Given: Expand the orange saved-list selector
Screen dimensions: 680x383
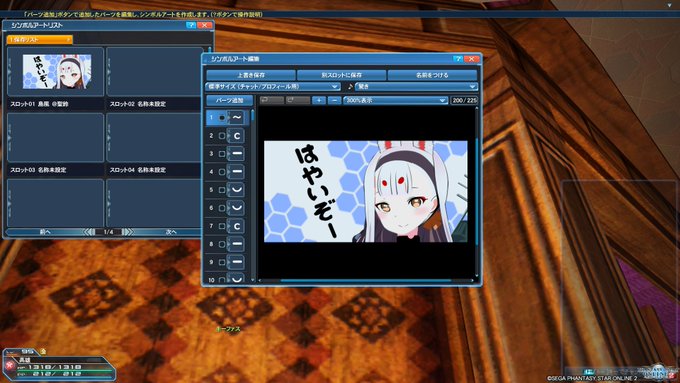Looking at the screenshot, I should click(x=39, y=39).
